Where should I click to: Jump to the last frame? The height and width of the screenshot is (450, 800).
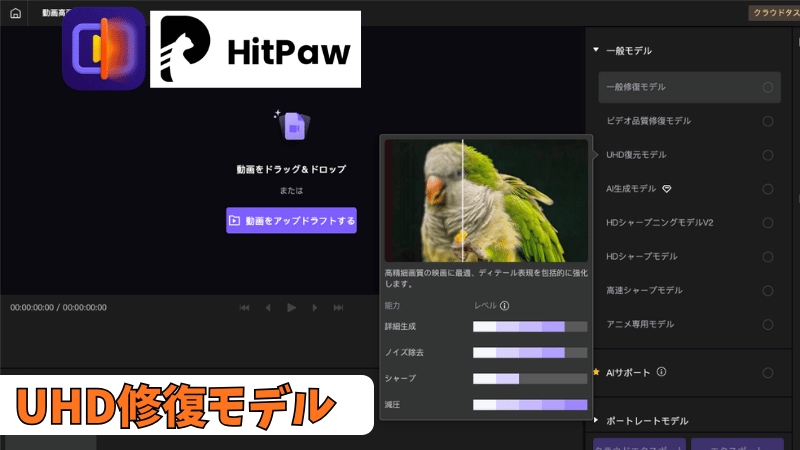click(338, 308)
